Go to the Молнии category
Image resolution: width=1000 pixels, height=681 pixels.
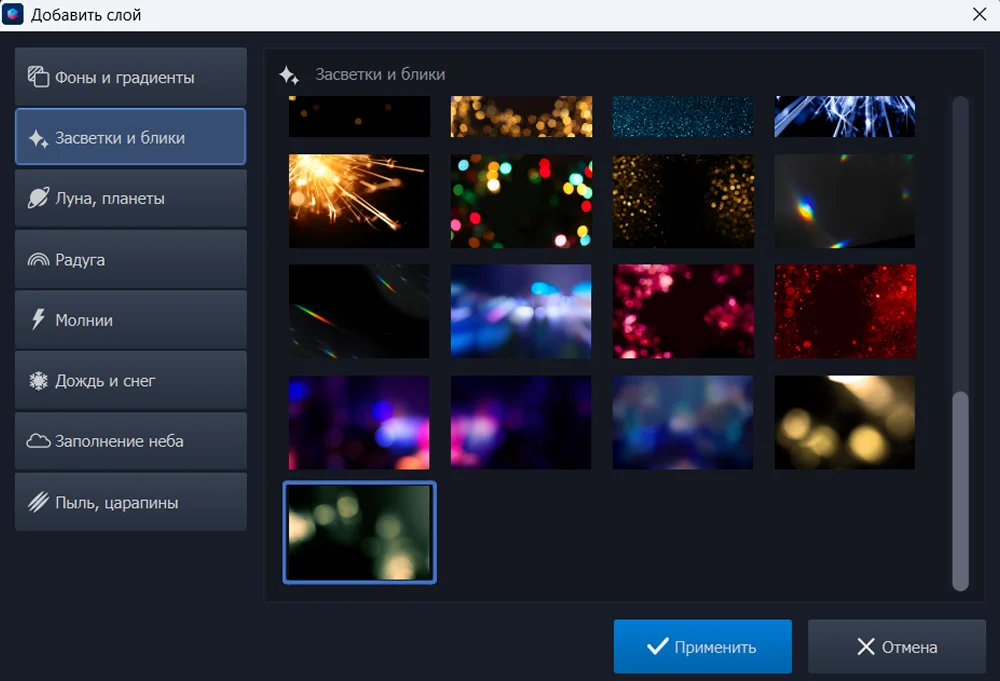(131, 319)
